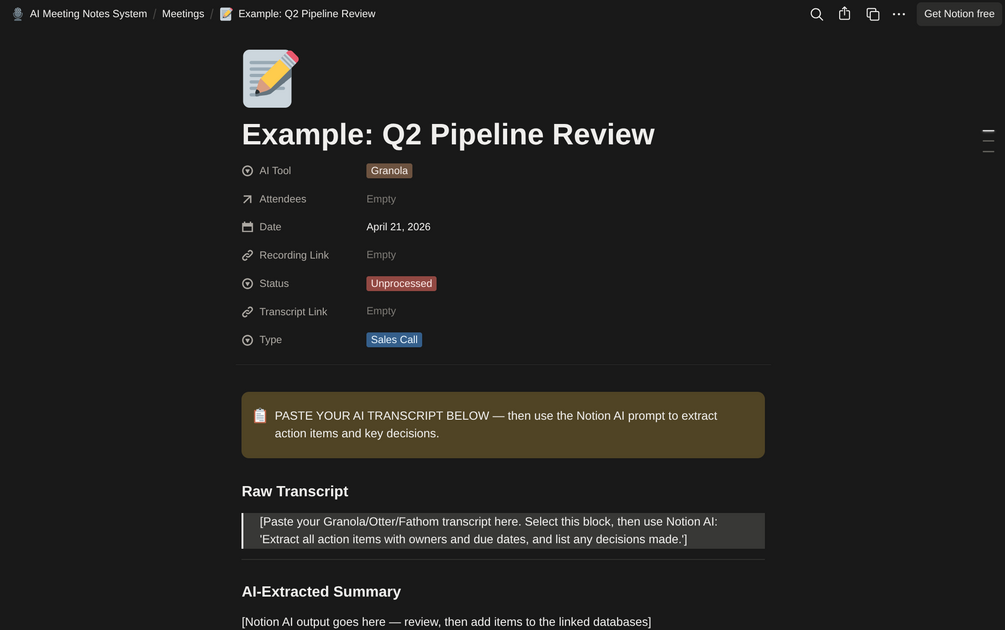Click the Get Notion free button
This screenshot has height=630, width=1005.
[959, 14]
